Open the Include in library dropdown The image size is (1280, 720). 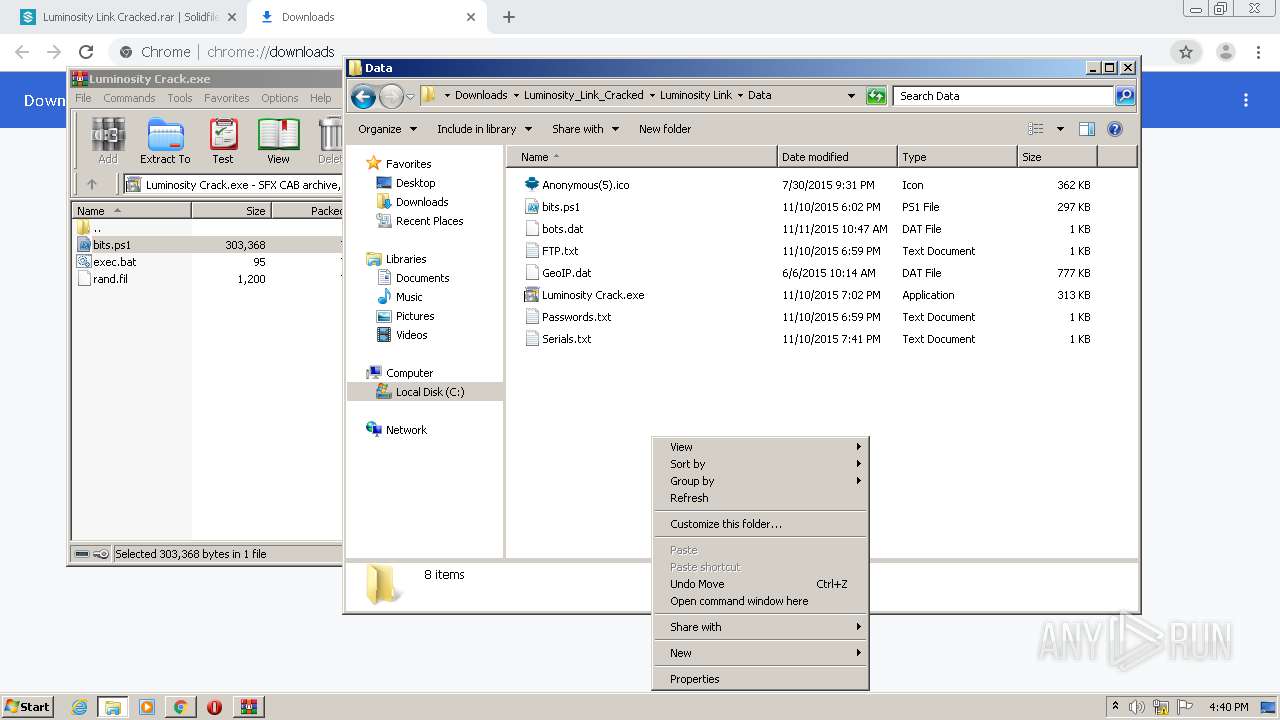(x=484, y=129)
